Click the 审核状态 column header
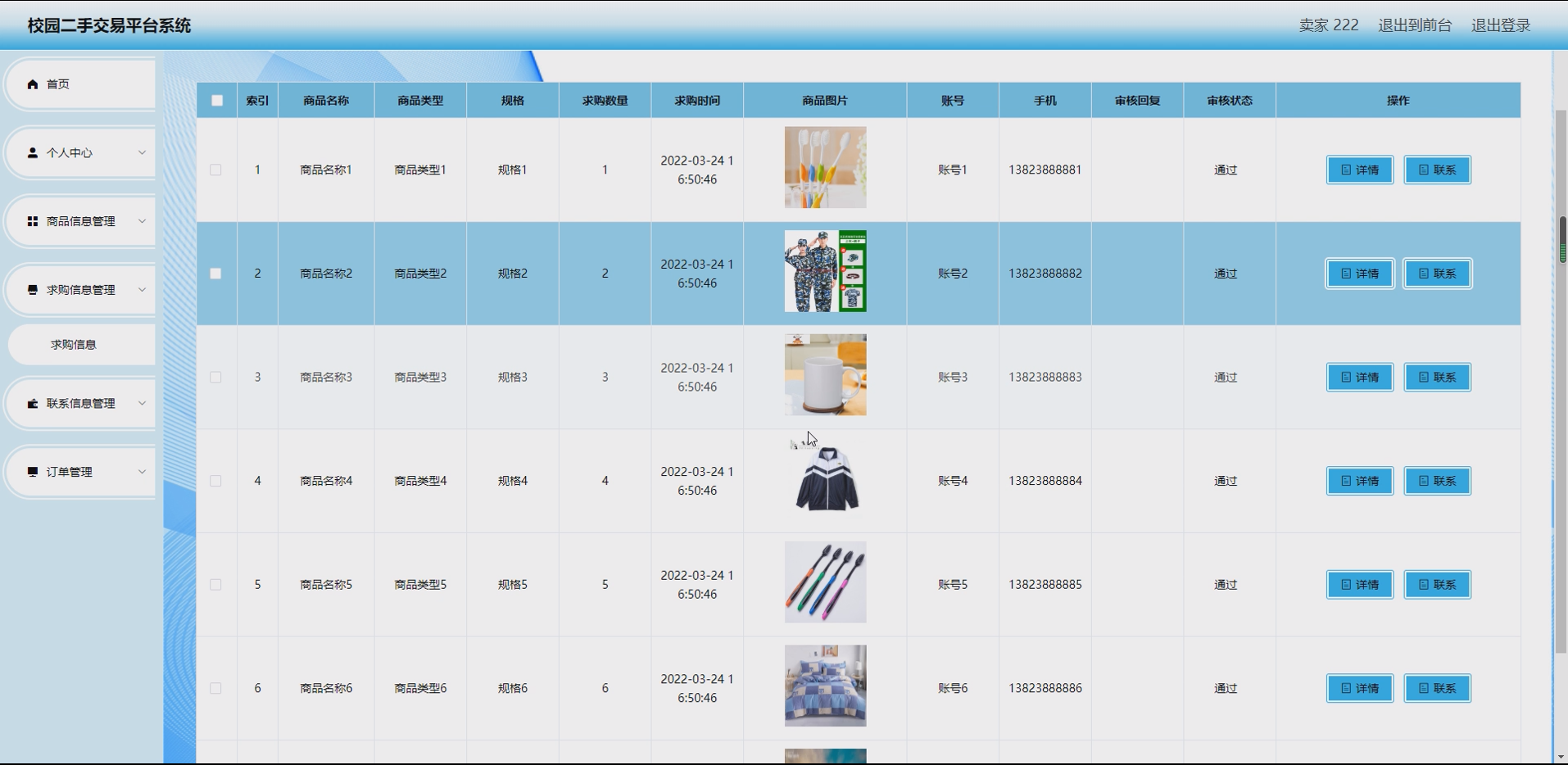Viewport: 1568px width, 765px height. [x=1230, y=101]
